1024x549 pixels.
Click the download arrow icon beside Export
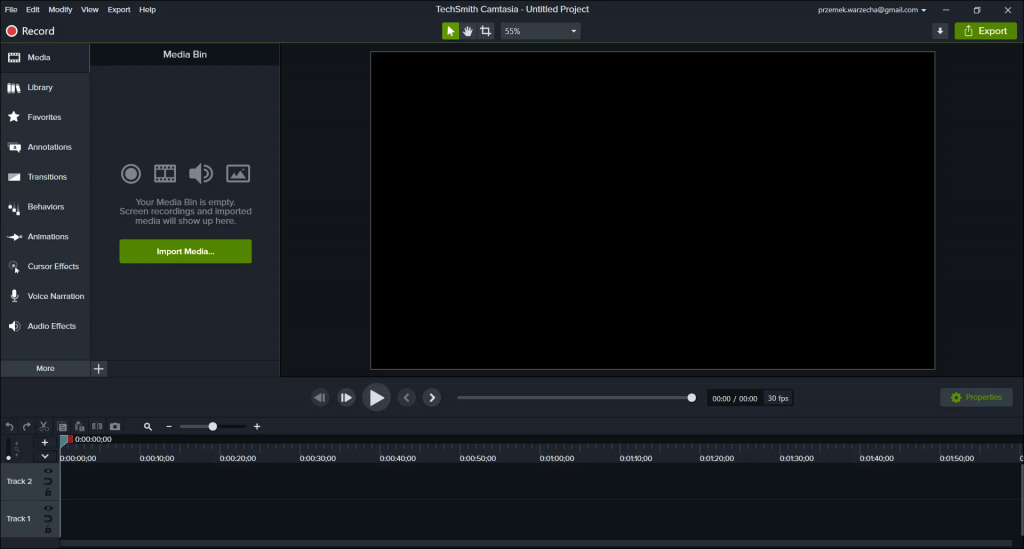coord(939,31)
